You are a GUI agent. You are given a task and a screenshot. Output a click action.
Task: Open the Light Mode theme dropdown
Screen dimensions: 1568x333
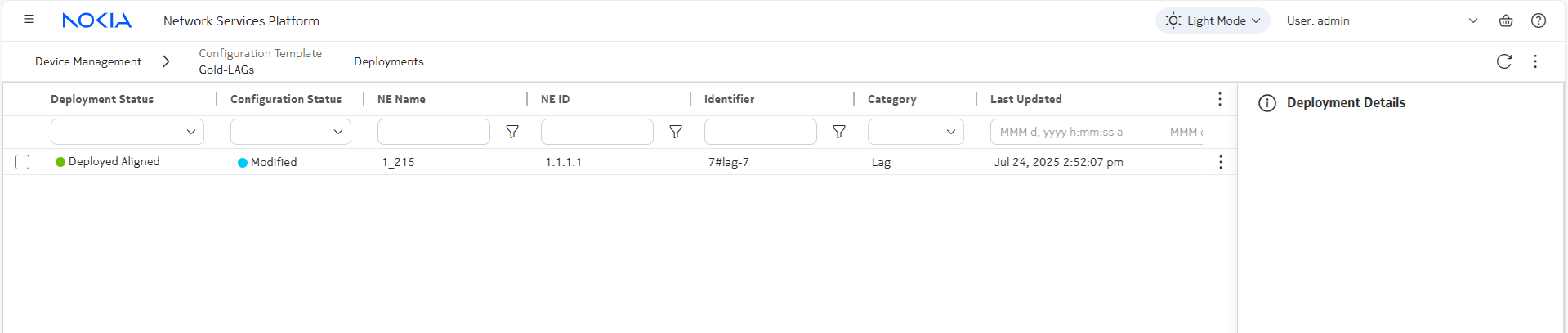click(1213, 20)
